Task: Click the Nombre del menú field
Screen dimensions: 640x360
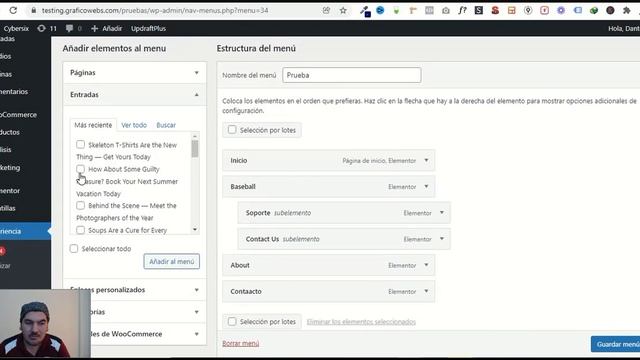Action: click(x=351, y=75)
